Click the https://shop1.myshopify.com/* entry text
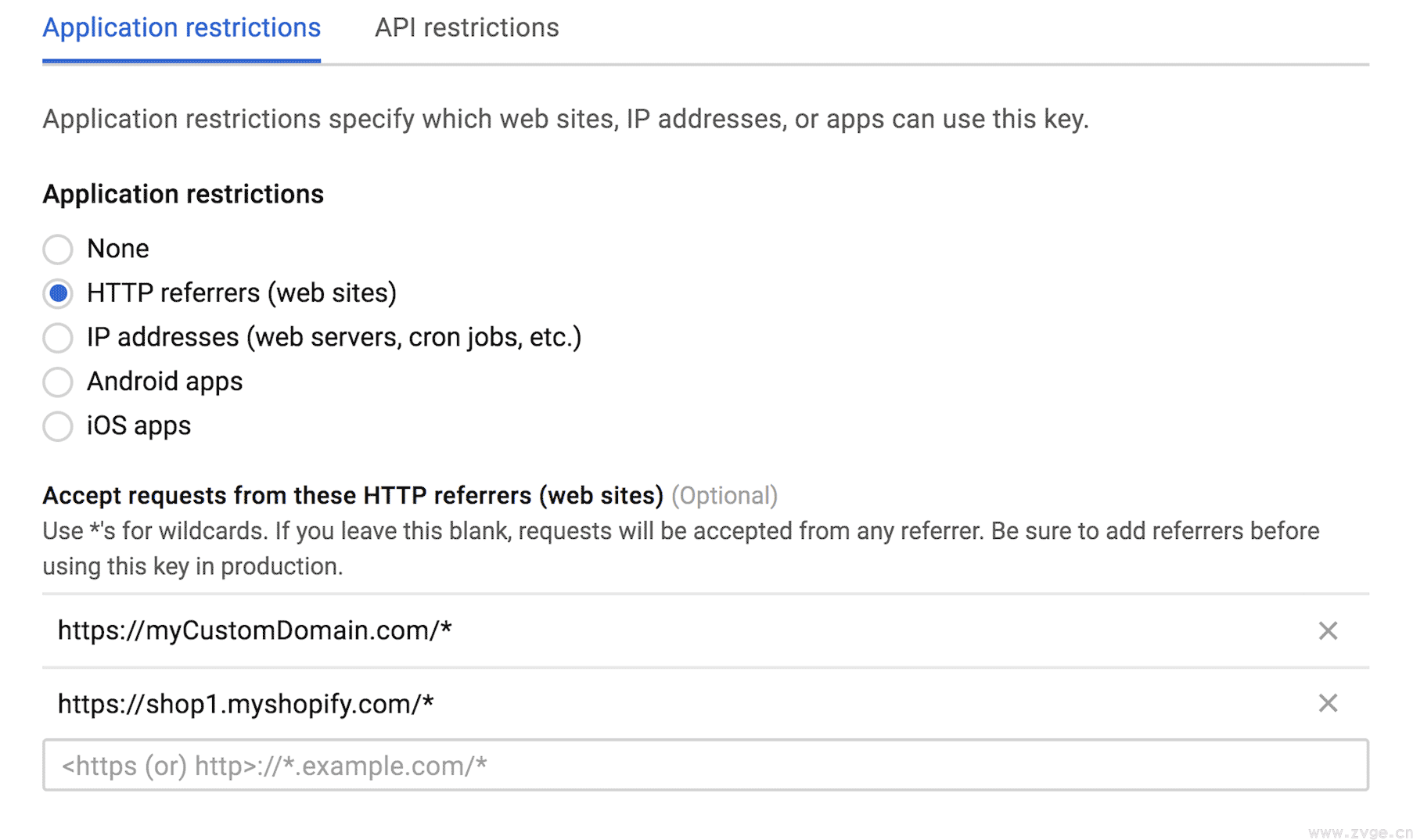Image resolution: width=1413 pixels, height=840 pixels. coord(246,704)
